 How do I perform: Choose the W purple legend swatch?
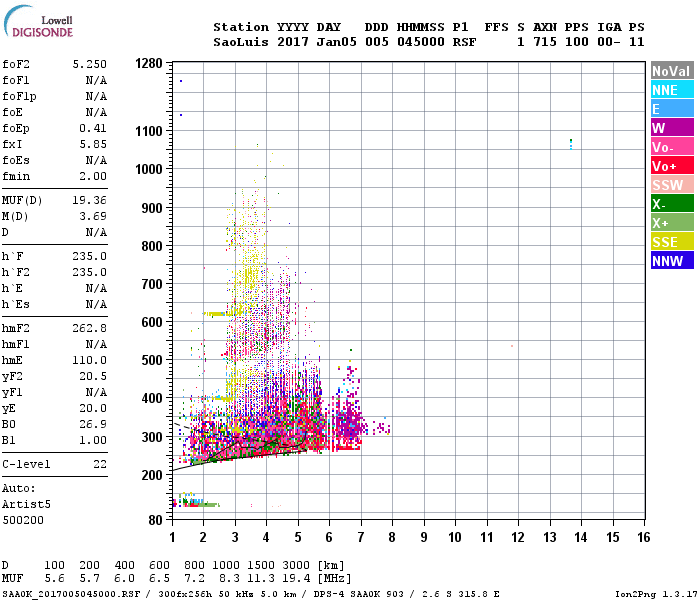672,128
